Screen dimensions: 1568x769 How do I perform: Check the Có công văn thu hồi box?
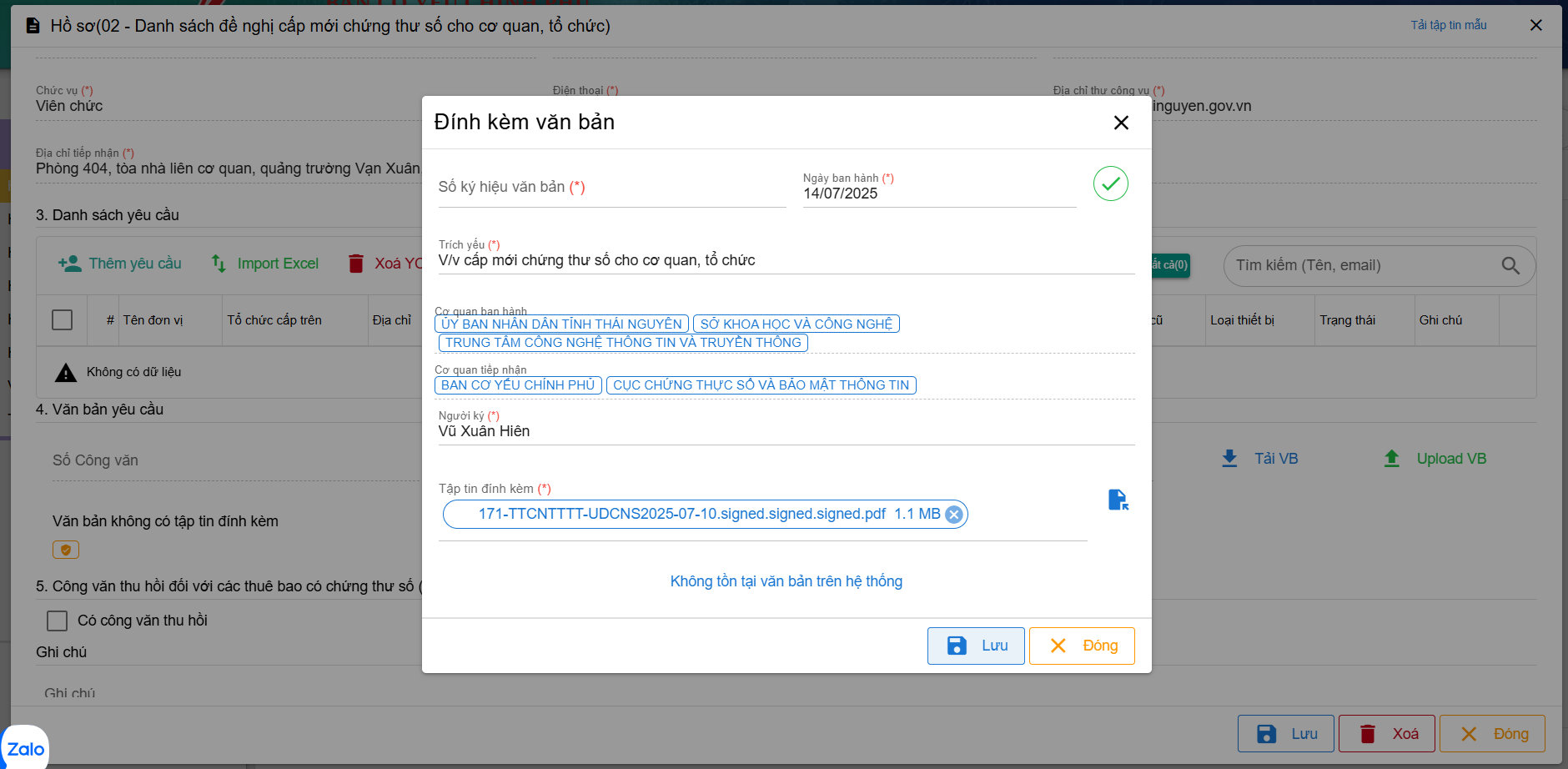pyautogui.click(x=58, y=621)
